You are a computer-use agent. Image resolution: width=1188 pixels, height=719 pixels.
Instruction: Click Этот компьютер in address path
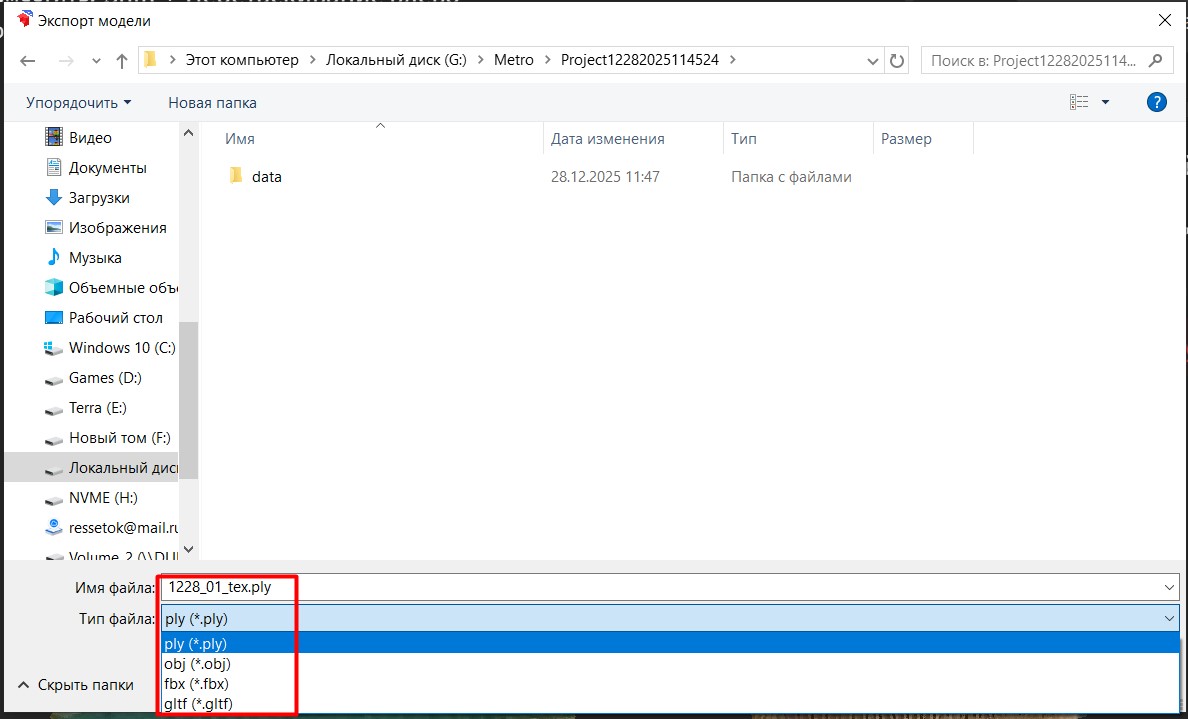pyautogui.click(x=242, y=60)
